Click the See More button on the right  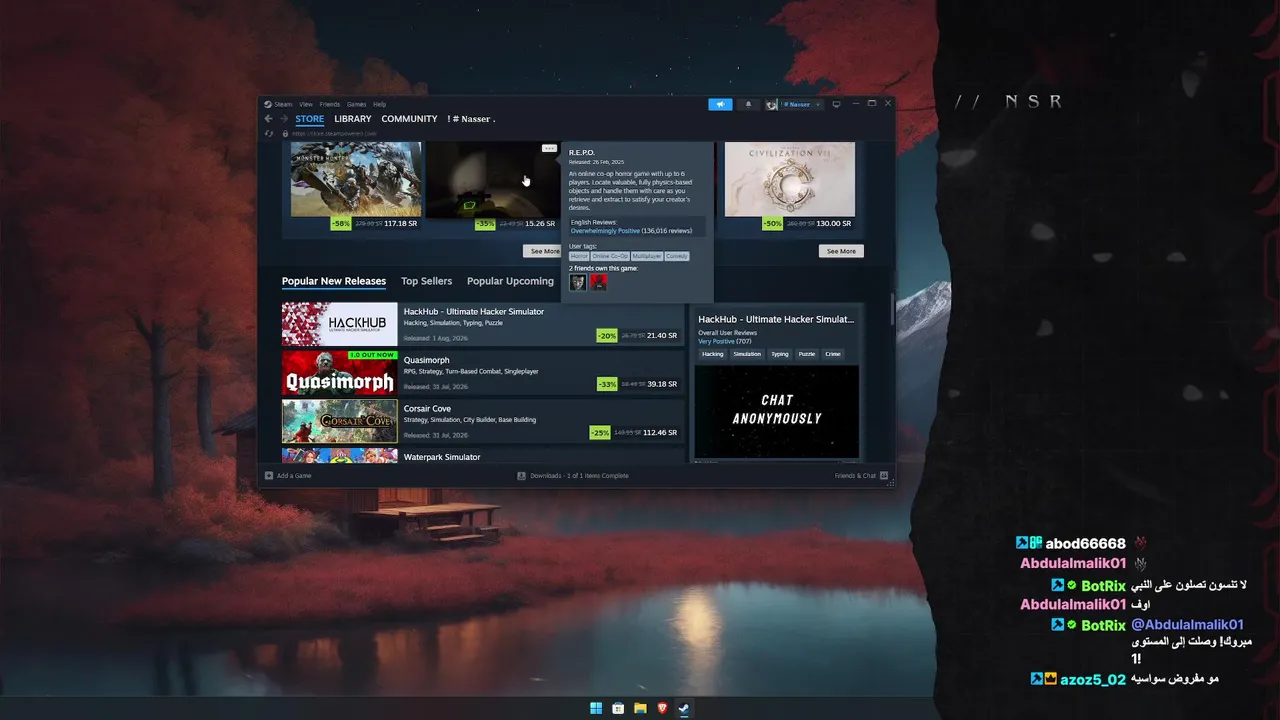pyautogui.click(x=841, y=251)
